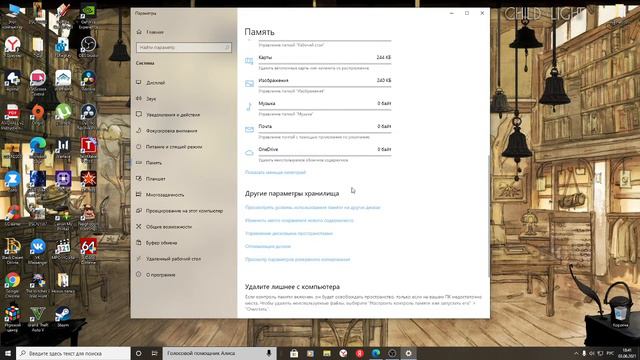The height and width of the screenshot is (360, 640).
Task: Focus the Найти параметр search field
Action: tap(184, 47)
